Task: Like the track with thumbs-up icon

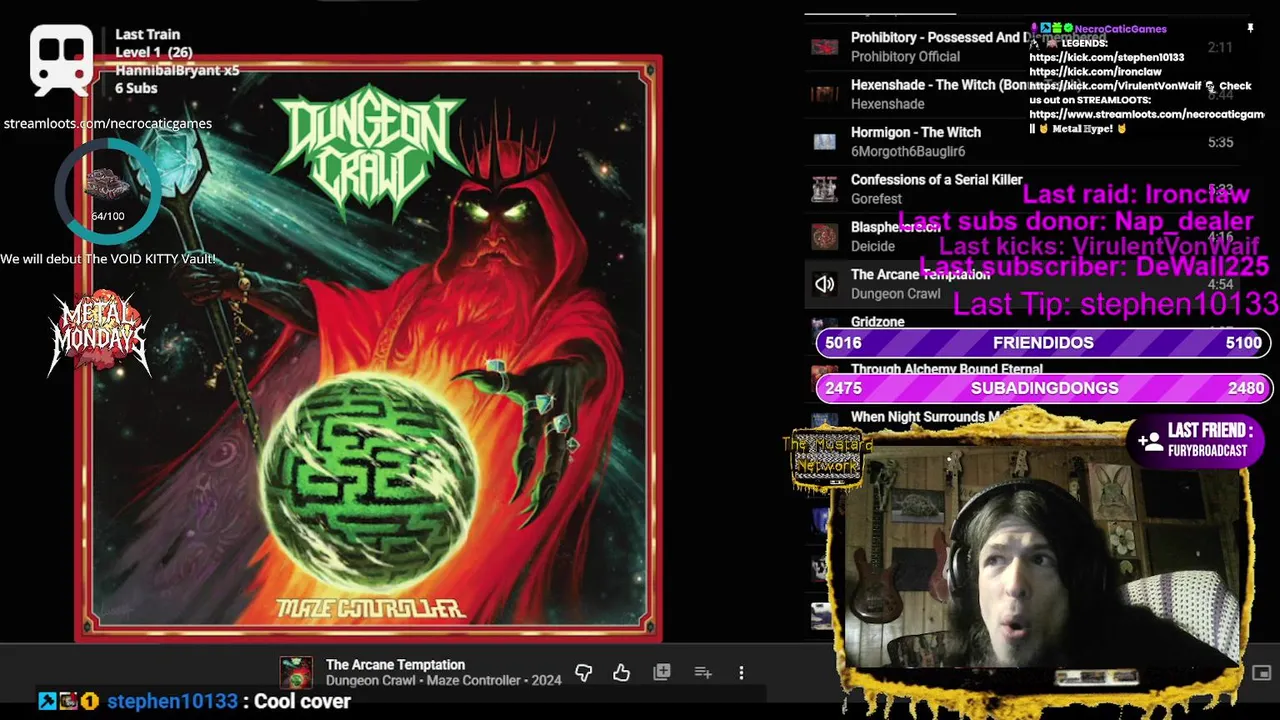Action: tap(621, 673)
